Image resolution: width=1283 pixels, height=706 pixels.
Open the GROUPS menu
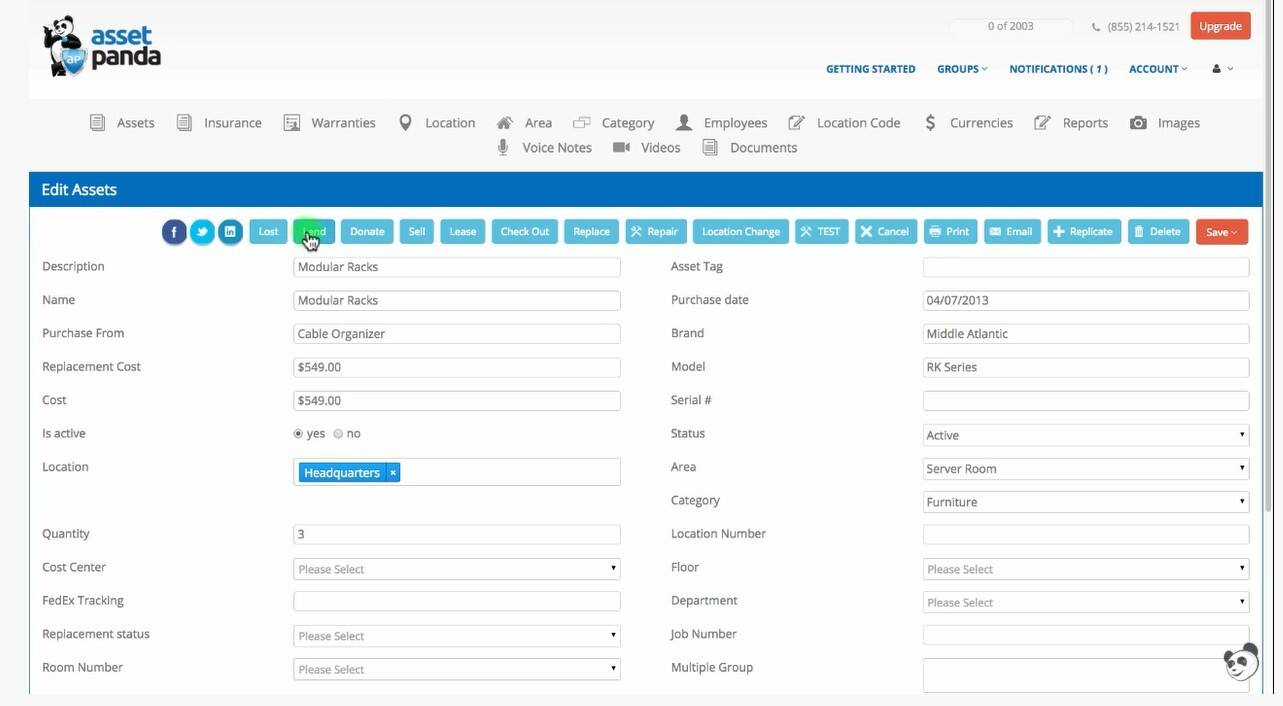coord(960,69)
